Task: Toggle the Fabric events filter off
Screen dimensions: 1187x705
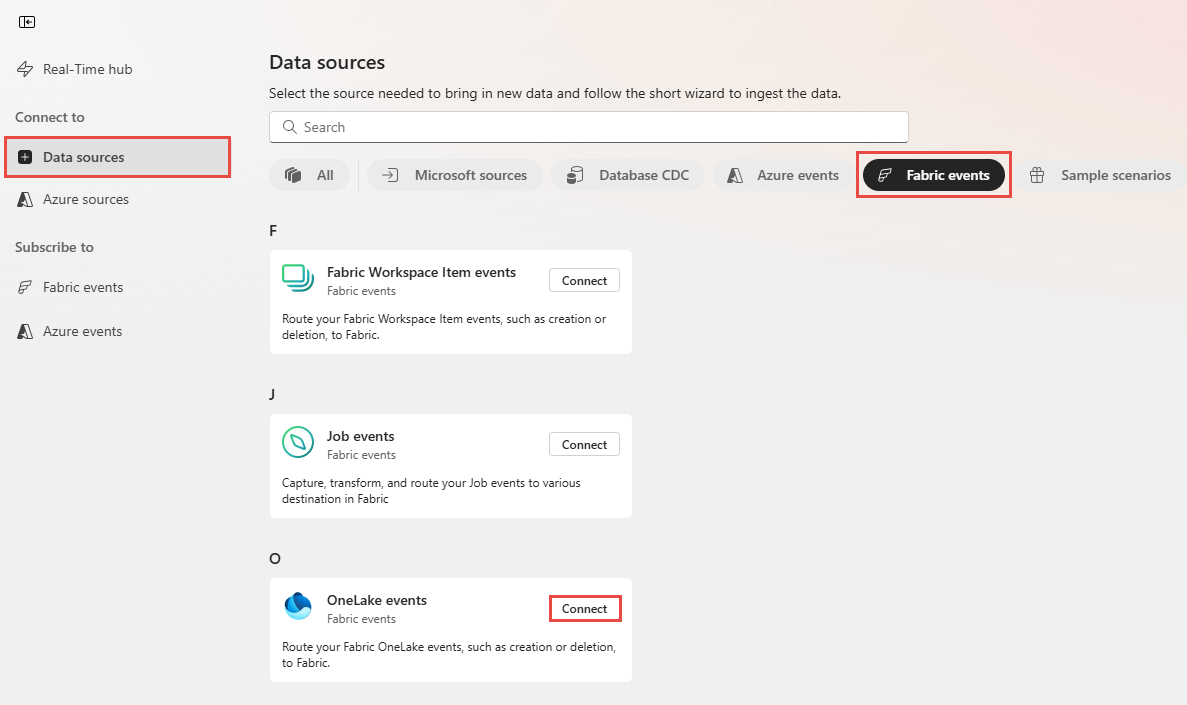Action: click(933, 175)
